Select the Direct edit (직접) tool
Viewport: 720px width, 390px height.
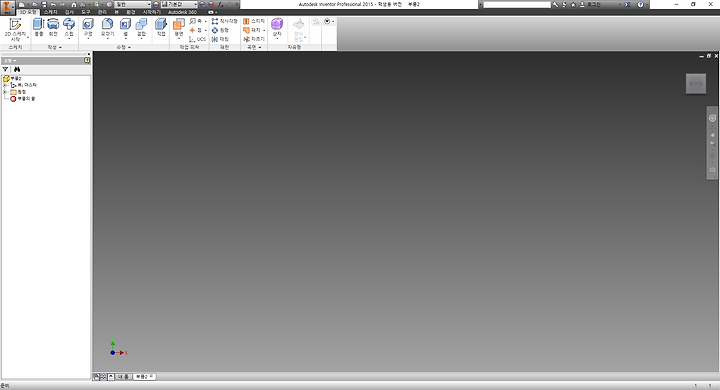pos(161,28)
